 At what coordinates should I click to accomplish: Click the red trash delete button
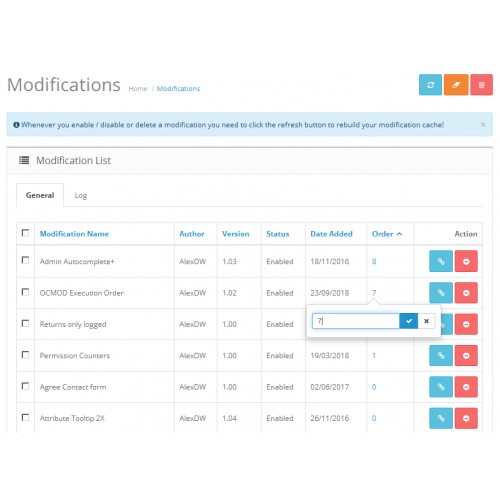[x=481, y=85]
